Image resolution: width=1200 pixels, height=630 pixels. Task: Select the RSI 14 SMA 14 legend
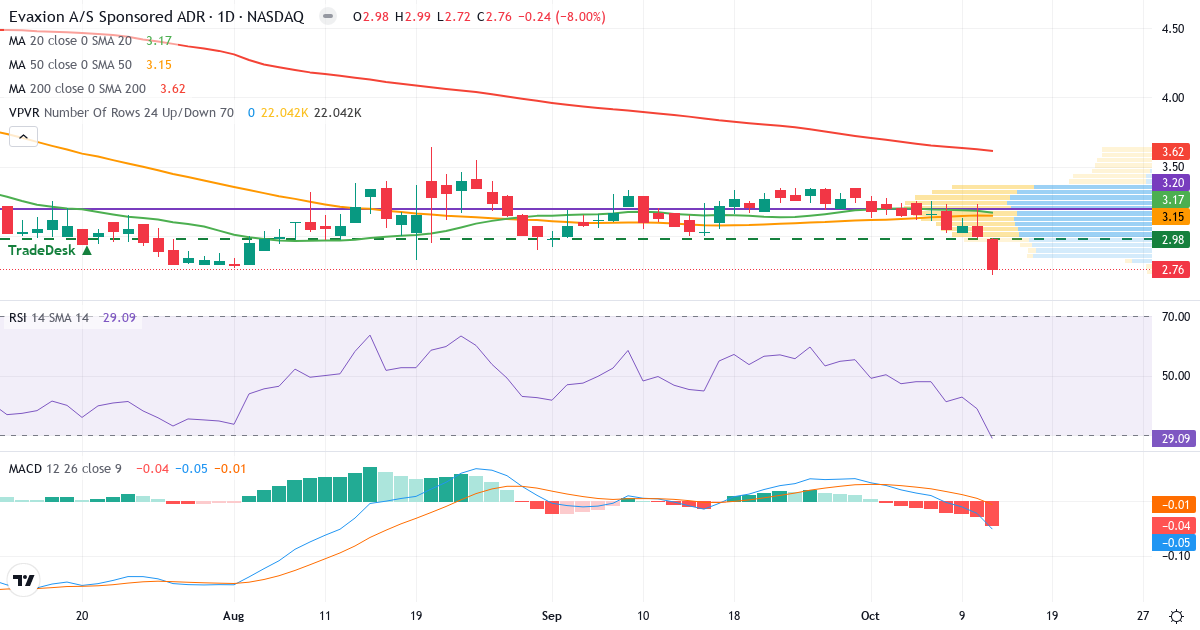click(x=49, y=317)
